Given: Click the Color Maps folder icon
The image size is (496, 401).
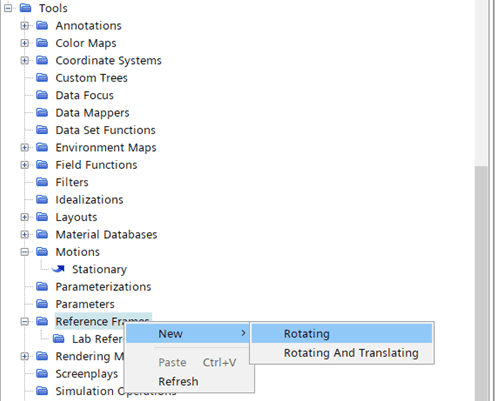Looking at the screenshot, I should (42, 43).
